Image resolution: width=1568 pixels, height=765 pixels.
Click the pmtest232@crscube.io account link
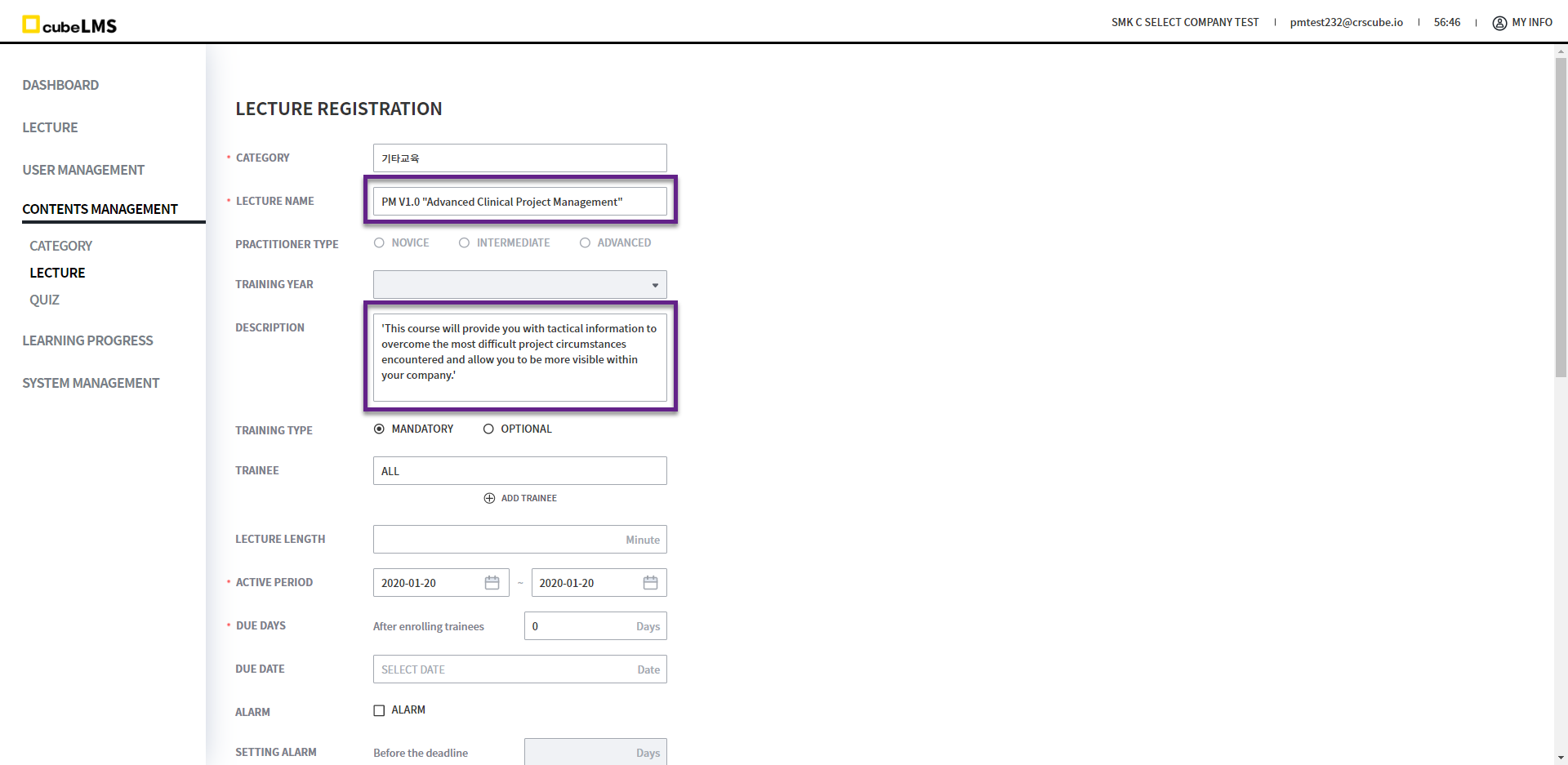tap(1346, 23)
